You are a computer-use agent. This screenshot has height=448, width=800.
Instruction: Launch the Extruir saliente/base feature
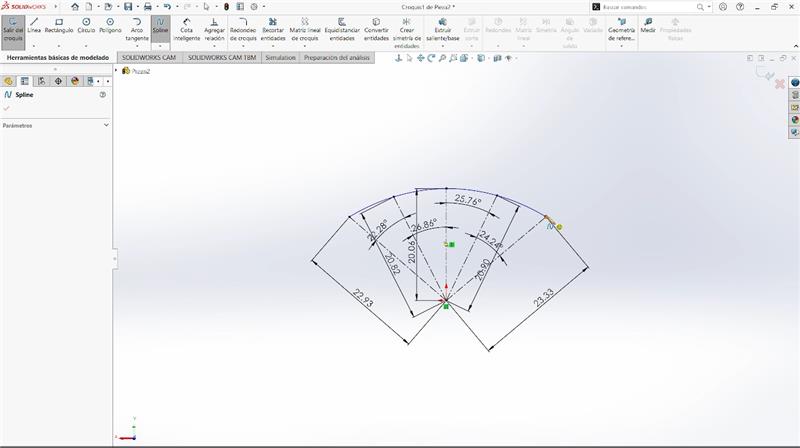click(442, 30)
